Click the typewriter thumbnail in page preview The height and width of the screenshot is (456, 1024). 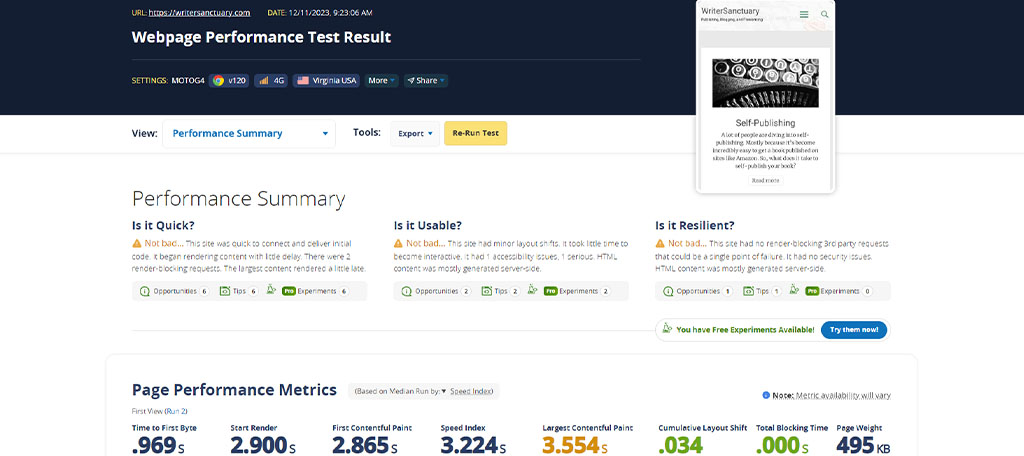[765, 83]
